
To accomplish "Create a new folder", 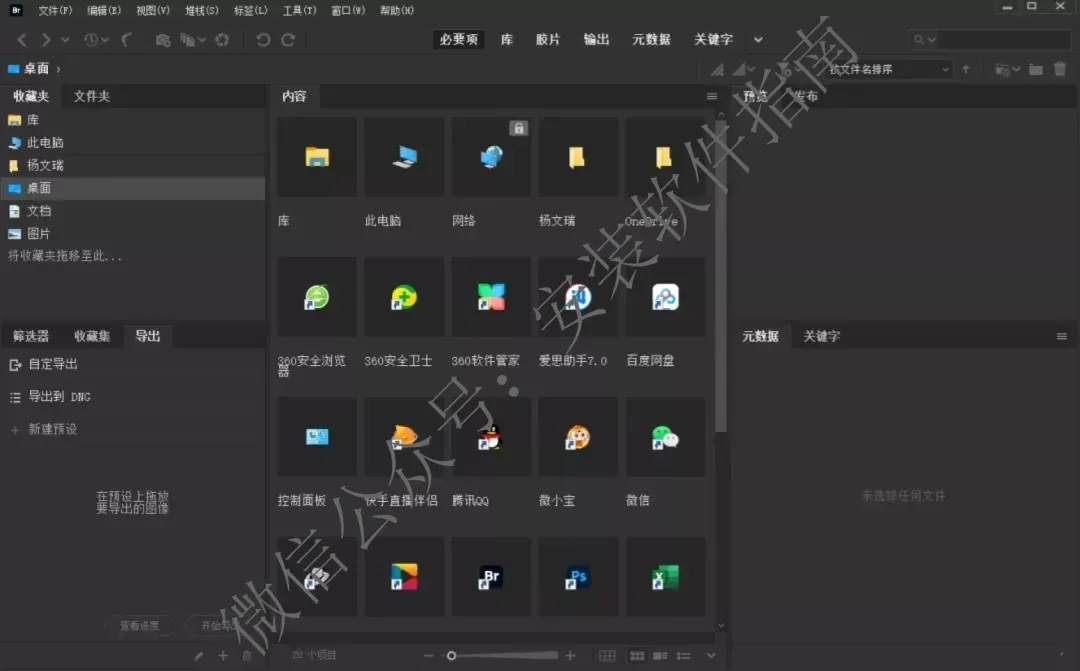I will pyautogui.click(x=1035, y=69).
